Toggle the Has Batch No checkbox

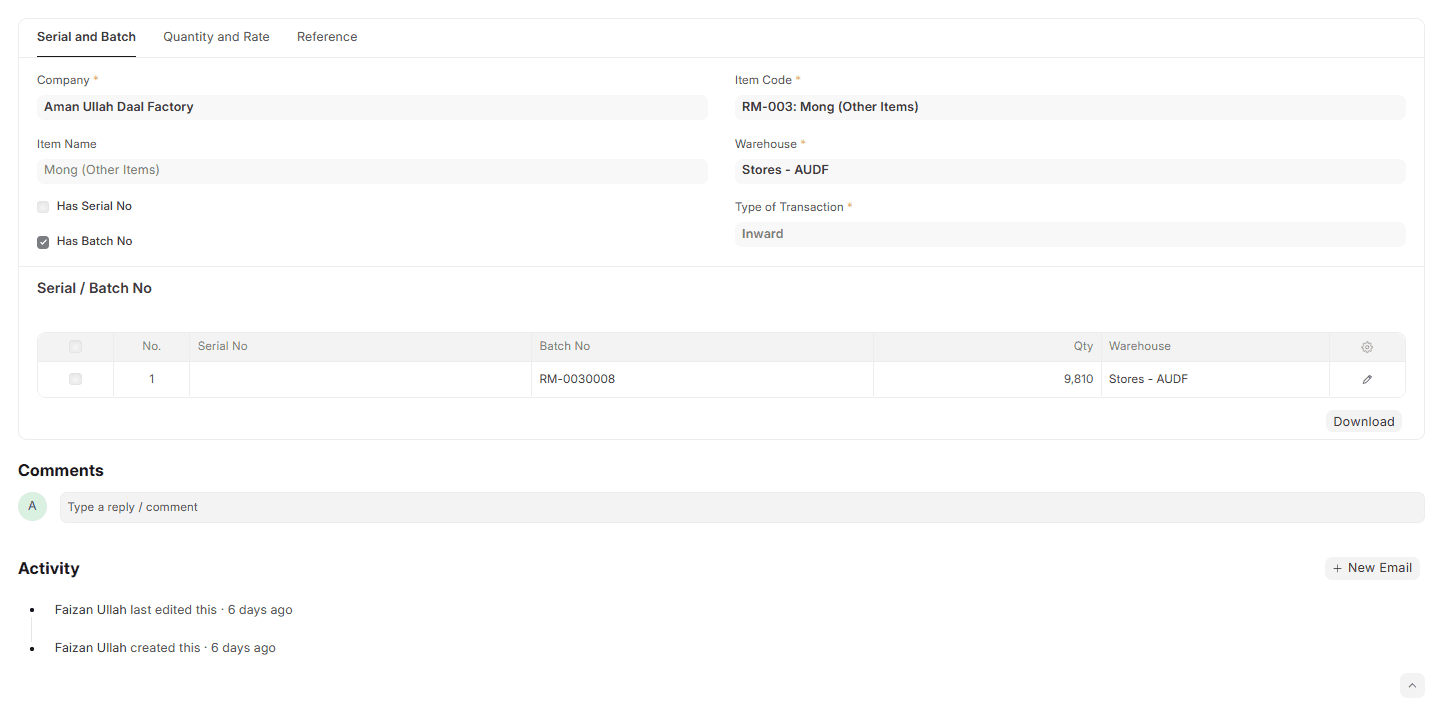(x=43, y=242)
